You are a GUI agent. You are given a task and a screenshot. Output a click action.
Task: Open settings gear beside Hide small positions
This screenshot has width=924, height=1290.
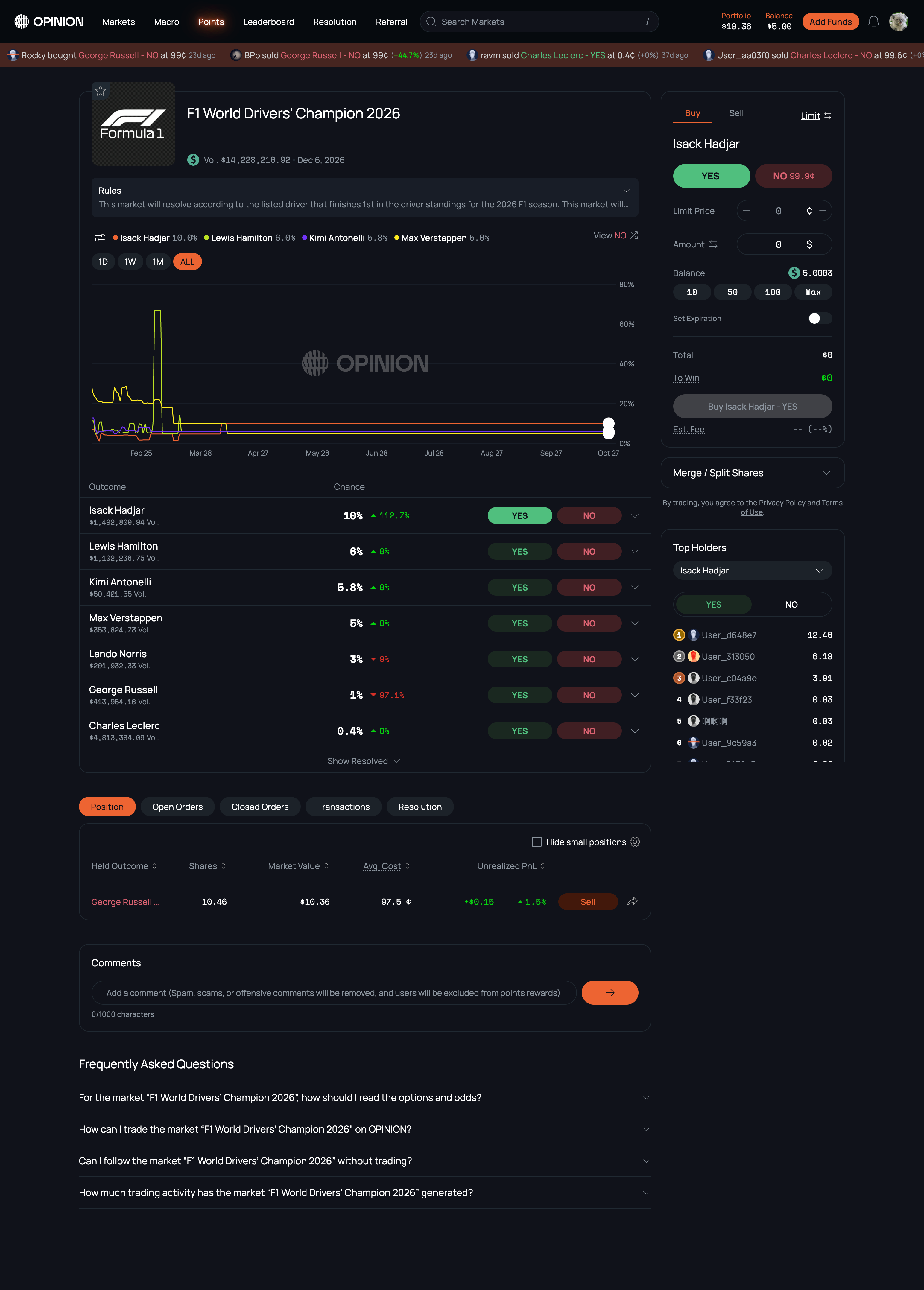pos(636,842)
